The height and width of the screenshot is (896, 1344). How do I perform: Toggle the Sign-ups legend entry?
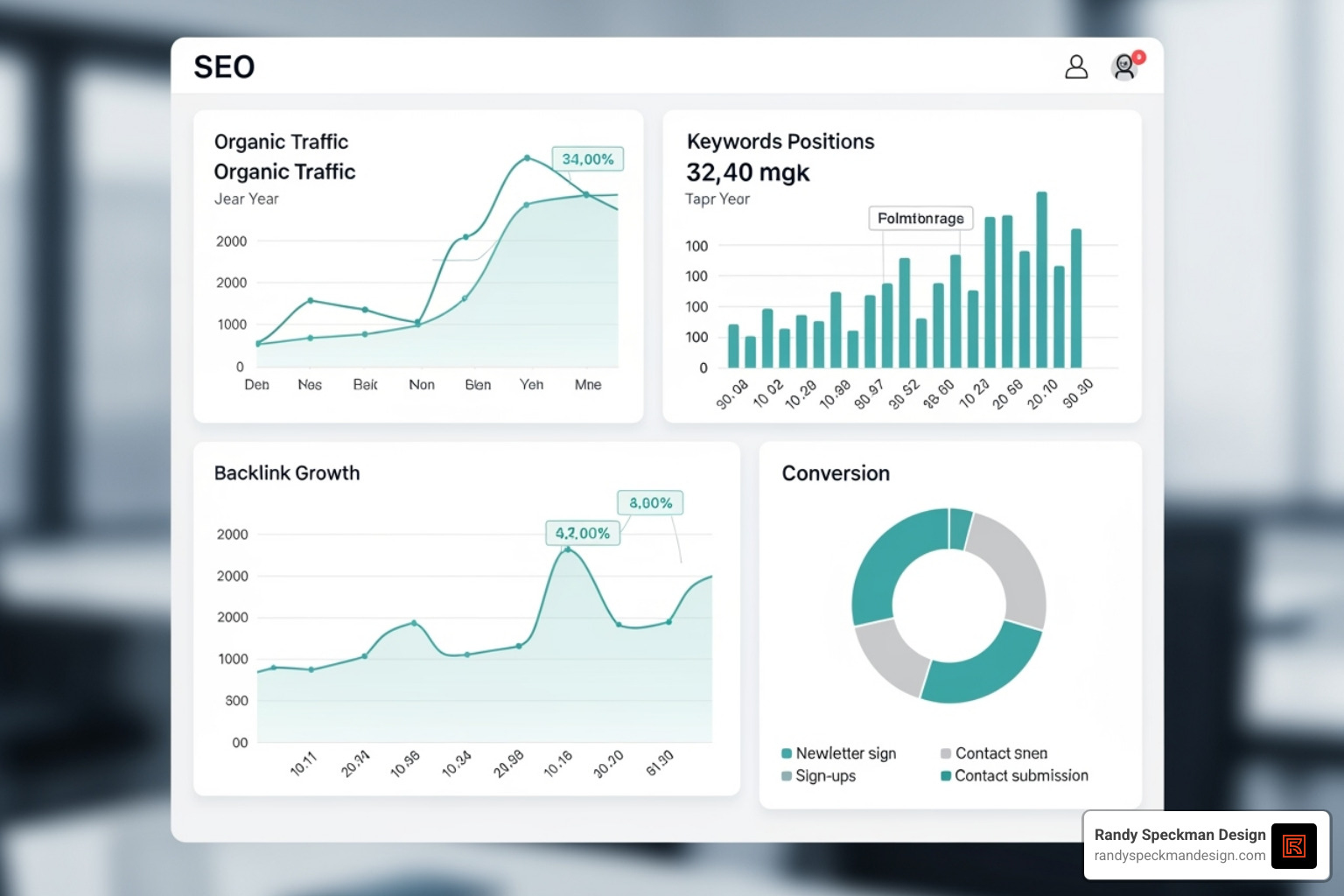(x=825, y=776)
